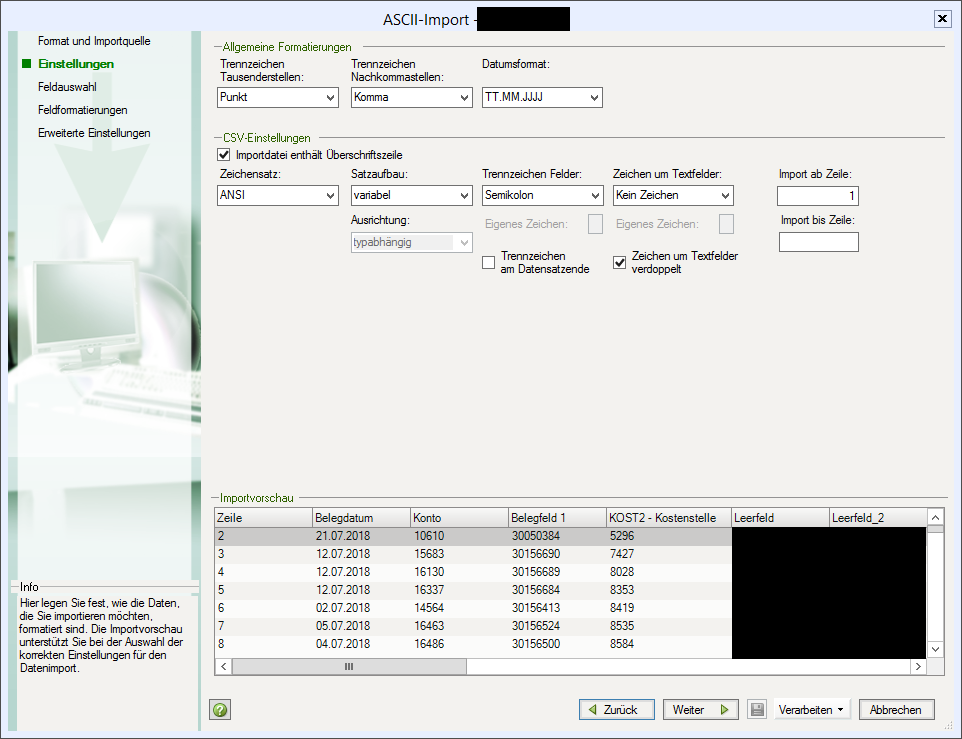Go to 'Feldauswahl' step
The width and height of the screenshot is (962, 739).
point(67,87)
